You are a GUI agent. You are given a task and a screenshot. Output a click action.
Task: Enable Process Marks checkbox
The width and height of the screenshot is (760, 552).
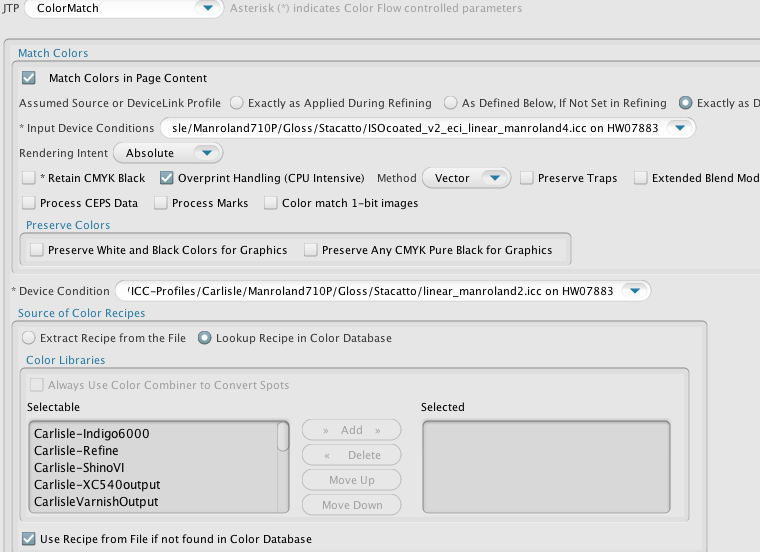click(161, 203)
